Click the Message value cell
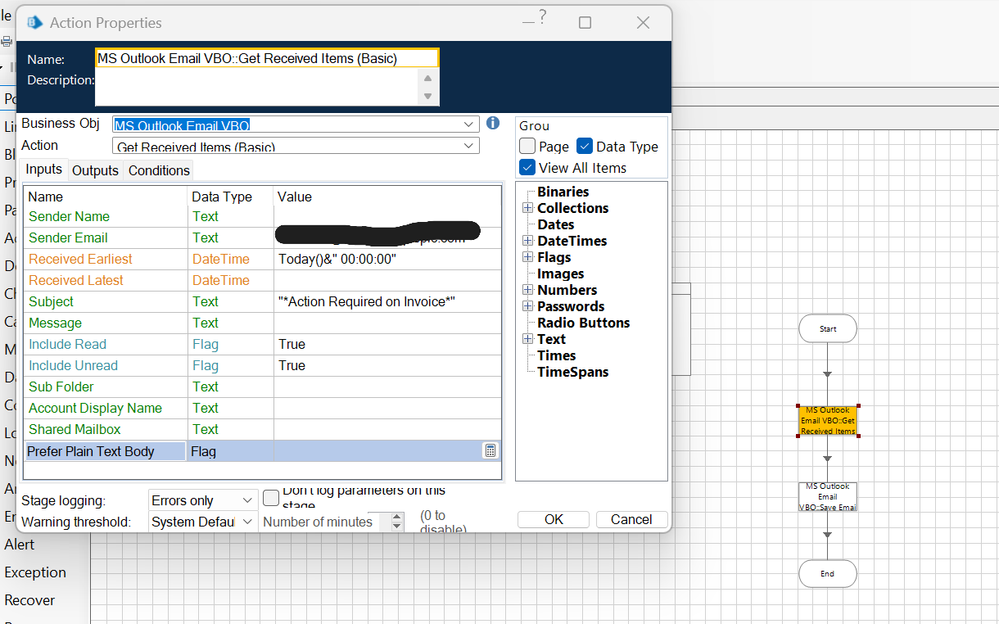This screenshot has height=624, width=999. coord(387,323)
